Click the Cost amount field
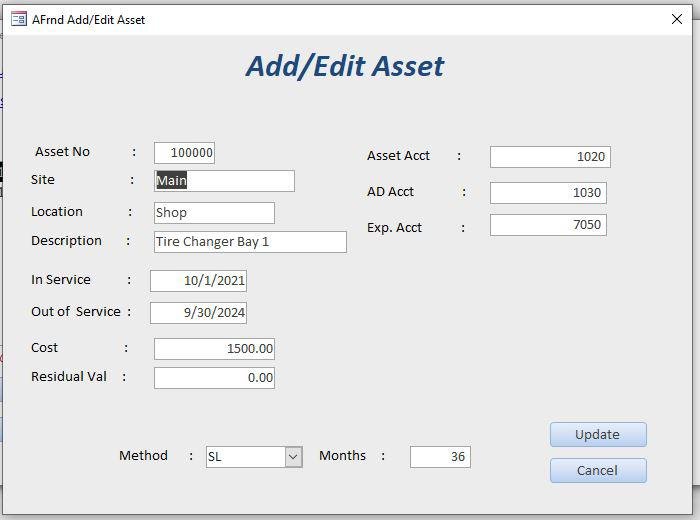Screen dimensions: 700x520 click(x=214, y=349)
